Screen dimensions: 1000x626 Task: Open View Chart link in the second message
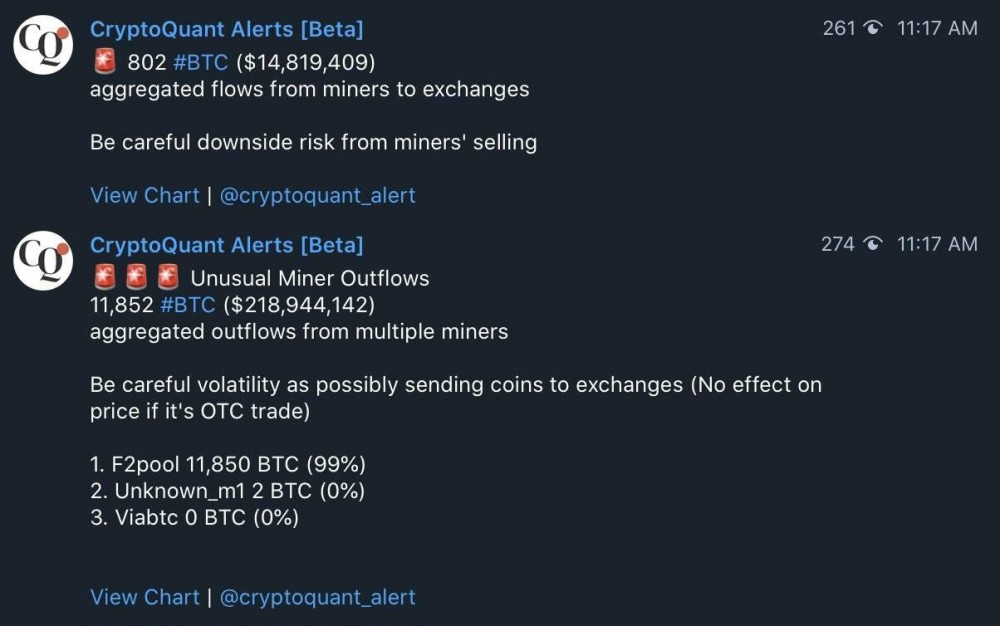pos(144,597)
